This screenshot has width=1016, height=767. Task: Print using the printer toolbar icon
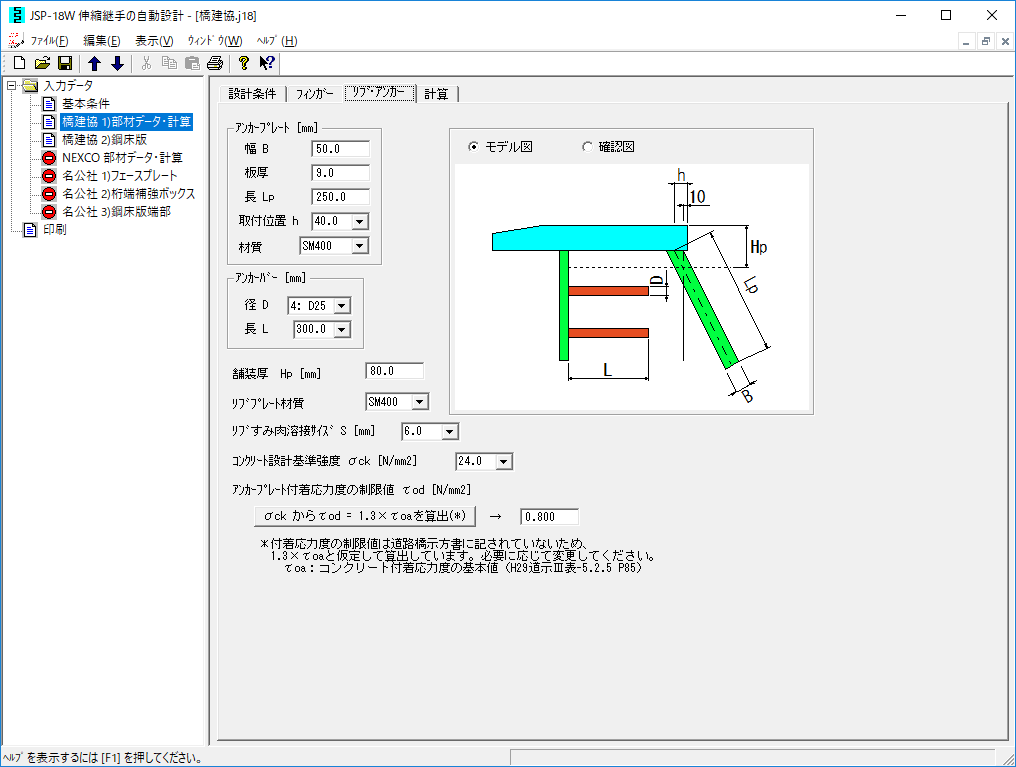pos(215,64)
